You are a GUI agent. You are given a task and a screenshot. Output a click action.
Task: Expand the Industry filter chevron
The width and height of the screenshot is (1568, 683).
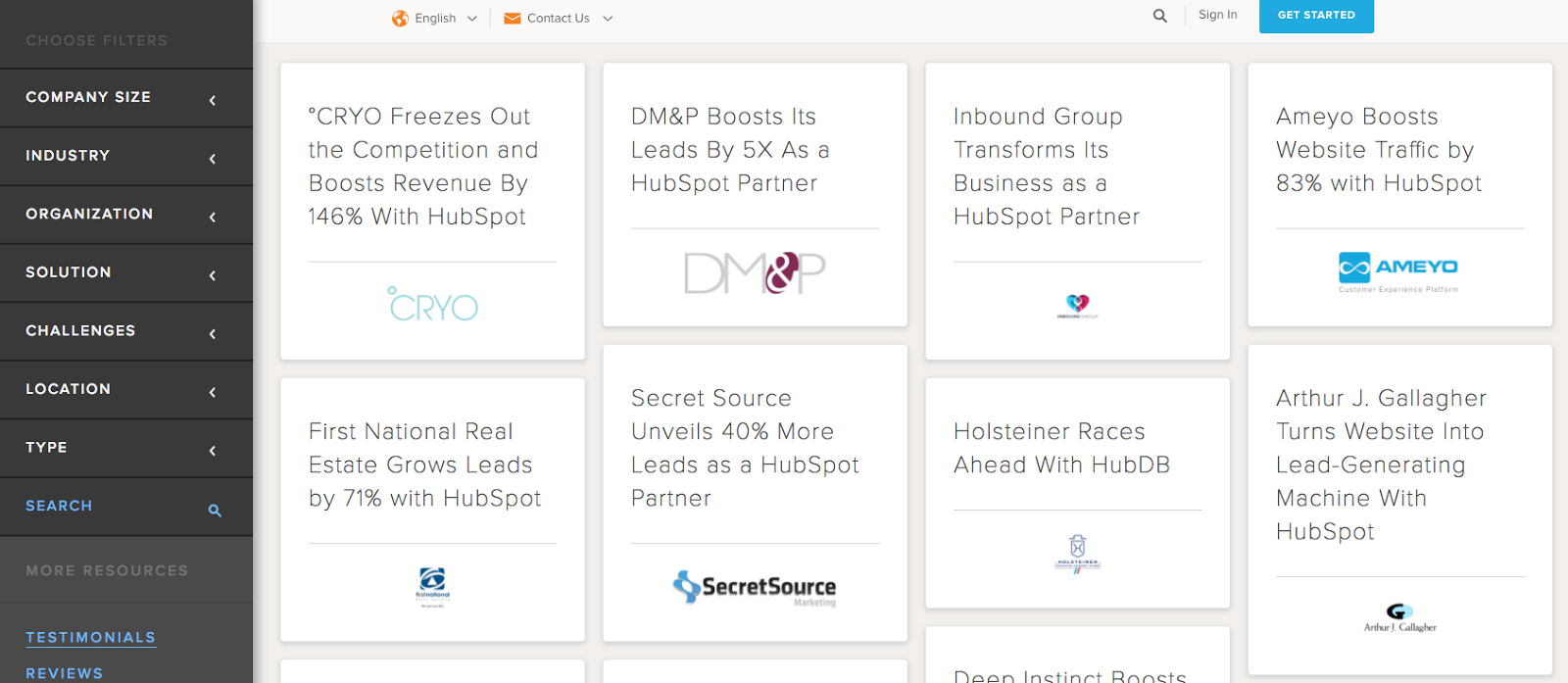(x=213, y=159)
